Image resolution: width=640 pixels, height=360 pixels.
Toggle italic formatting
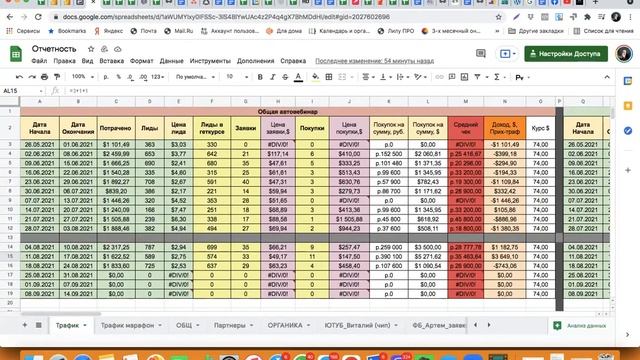pos(273,77)
